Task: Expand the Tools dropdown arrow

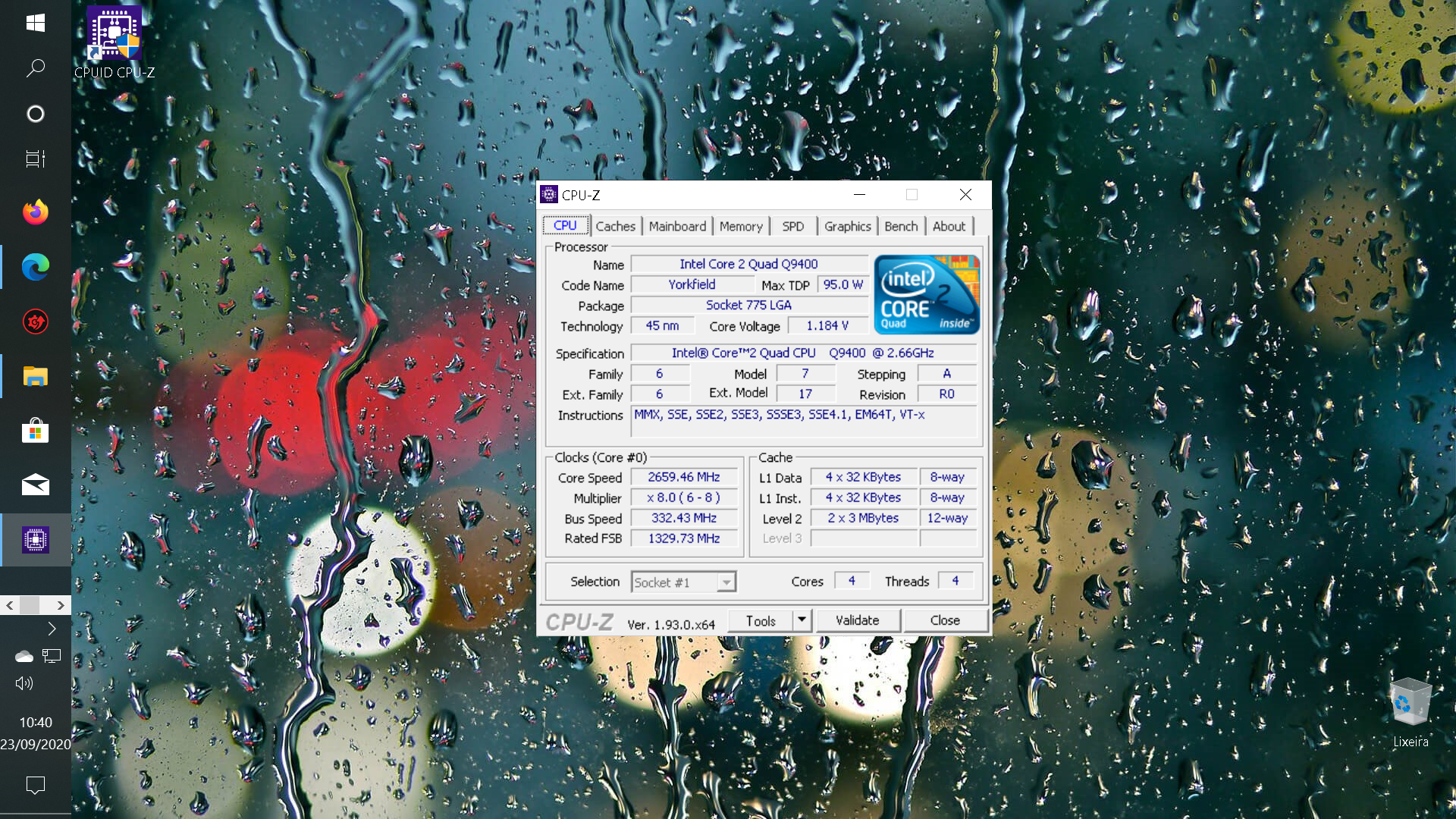Action: 802,620
